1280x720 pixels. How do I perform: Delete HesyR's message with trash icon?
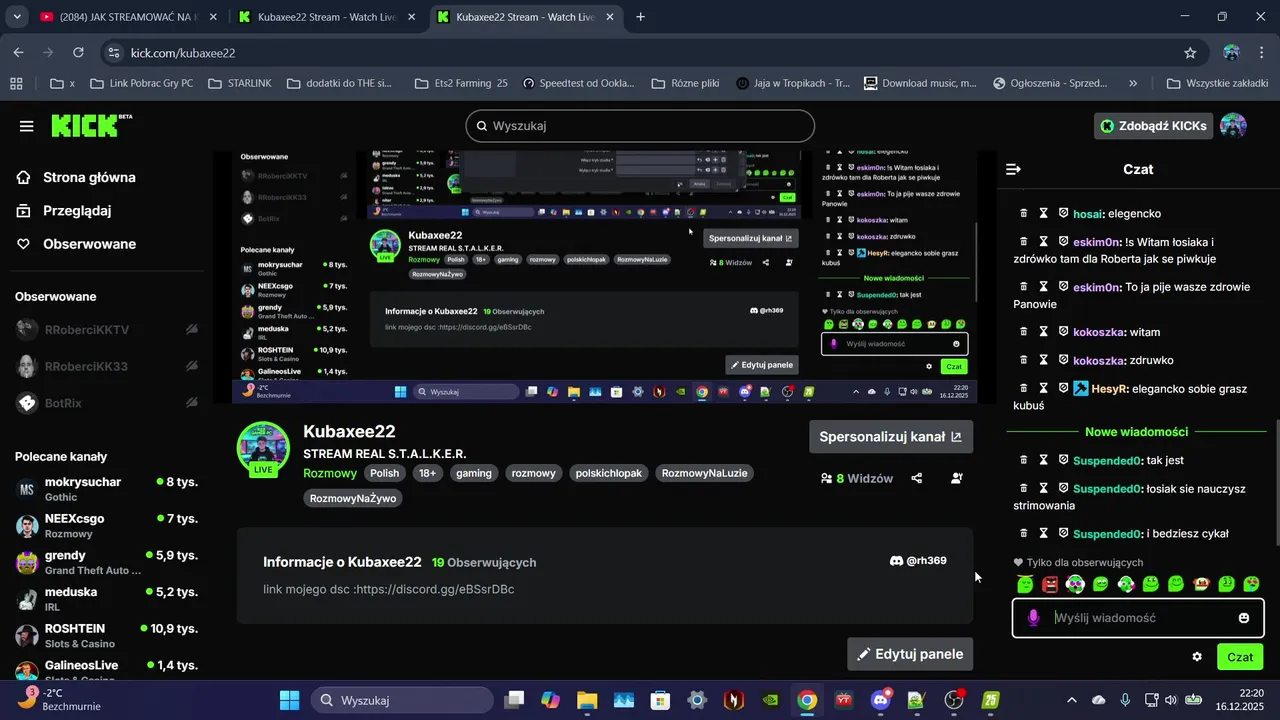pyautogui.click(x=1023, y=388)
